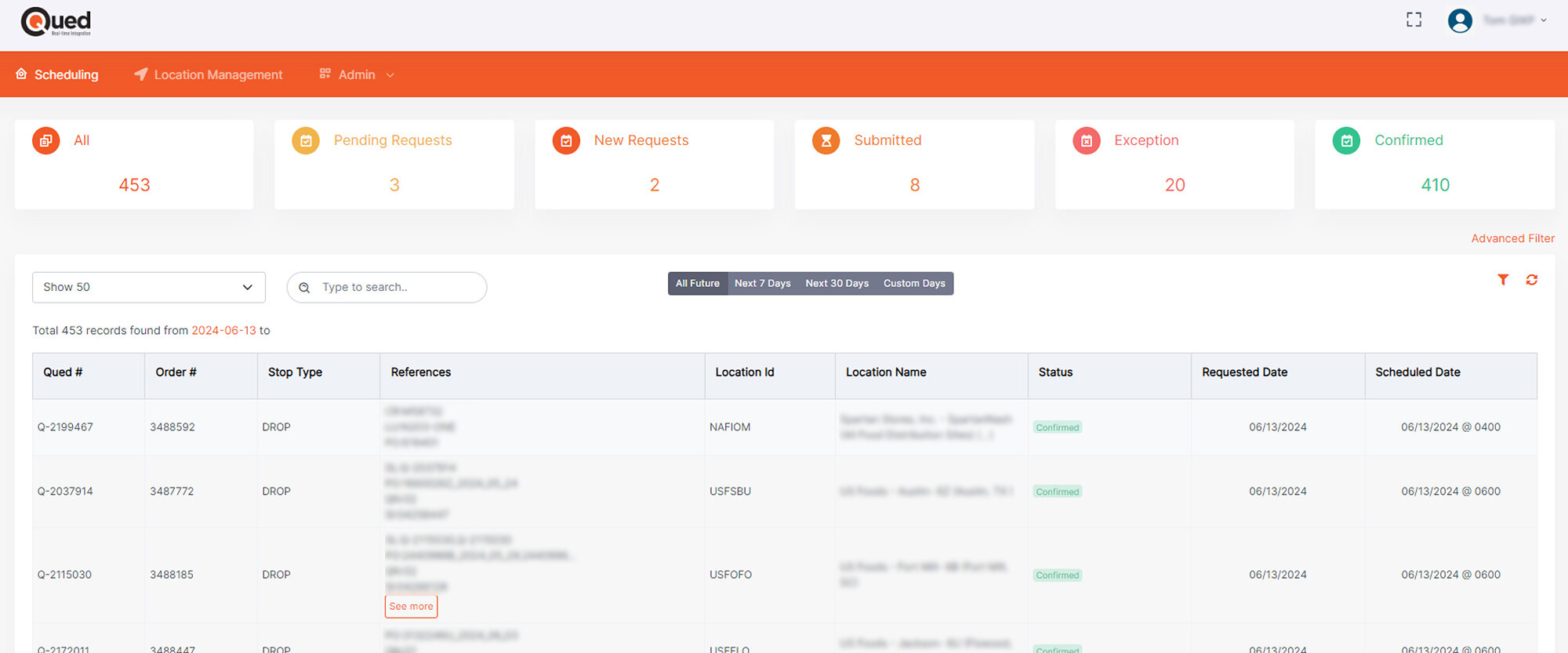Click order number 3488592
1568x653 pixels.
172,427
